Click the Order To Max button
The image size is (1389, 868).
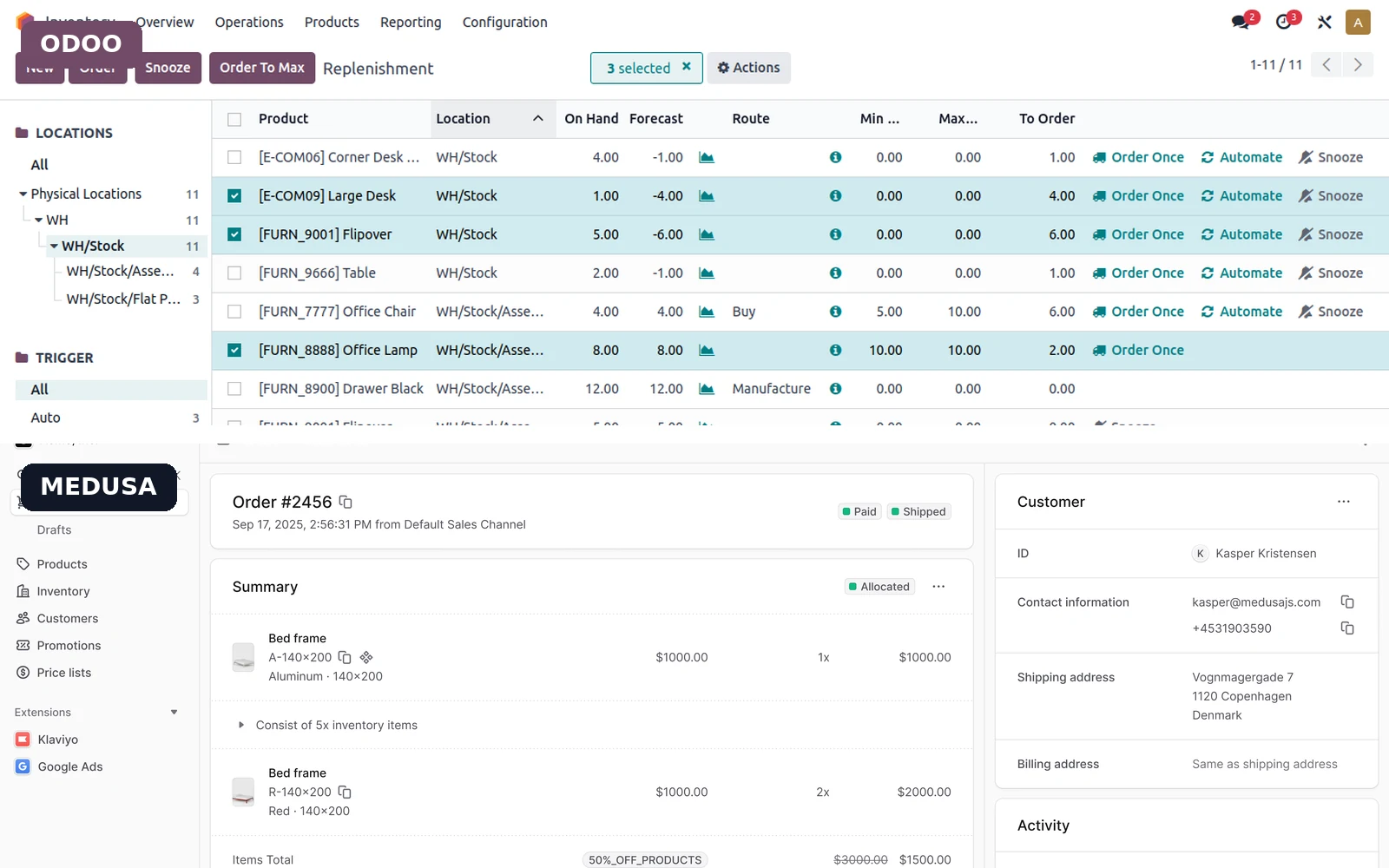pos(262,68)
